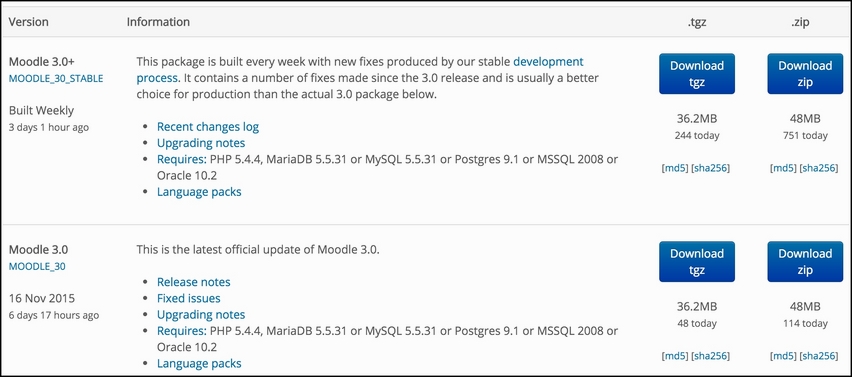Image resolution: width=852 pixels, height=377 pixels.
Task: Click the Requires link under Moodle 3.0+
Action: pyautogui.click(x=181, y=159)
